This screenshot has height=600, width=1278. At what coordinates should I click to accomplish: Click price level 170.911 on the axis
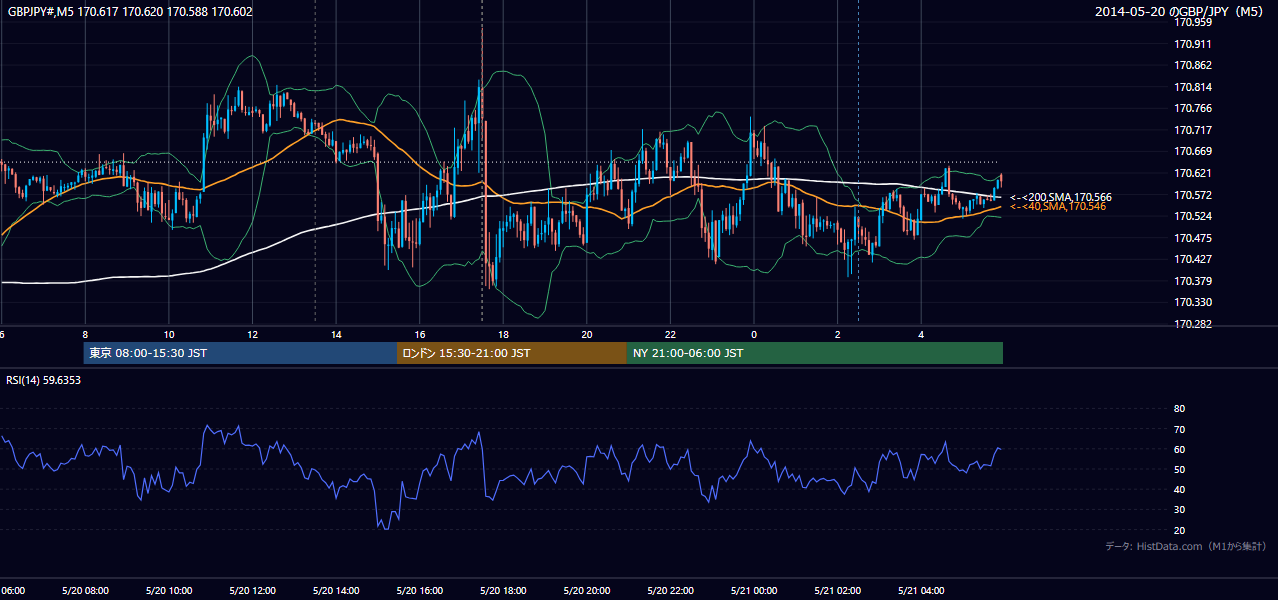[1193, 44]
